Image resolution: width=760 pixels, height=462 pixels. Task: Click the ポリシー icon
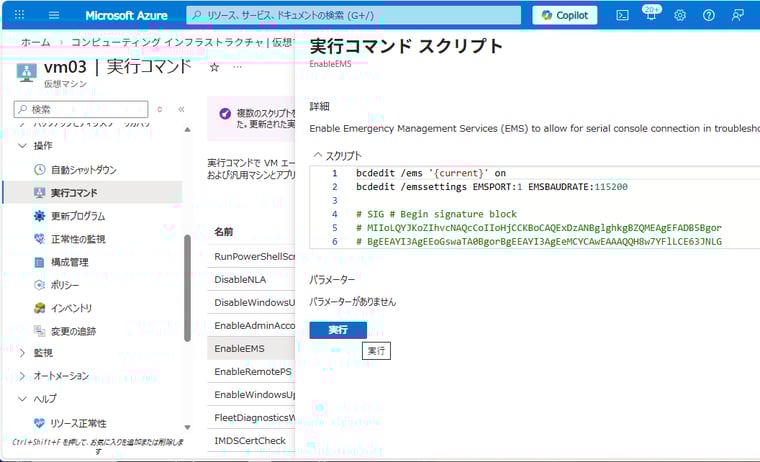coord(40,285)
